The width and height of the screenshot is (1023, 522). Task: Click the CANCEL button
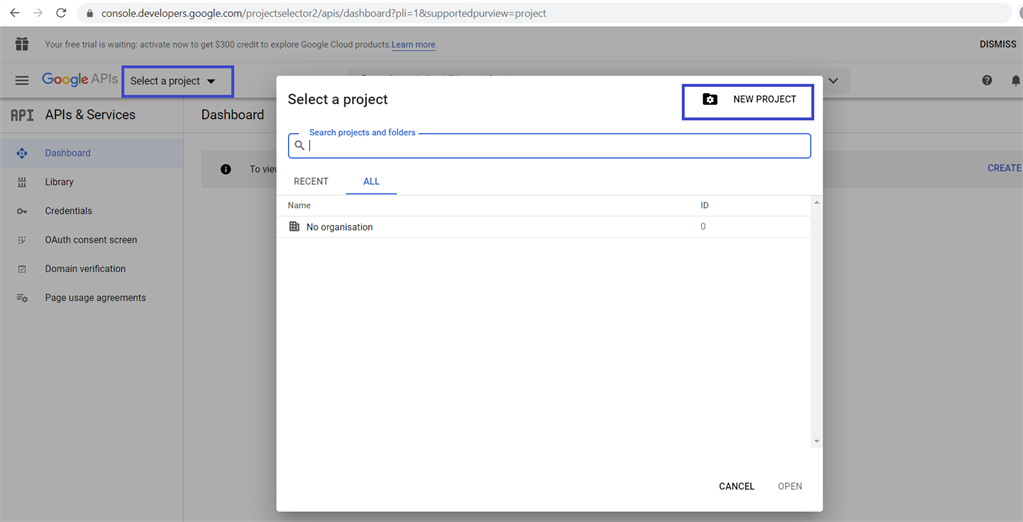(737, 486)
